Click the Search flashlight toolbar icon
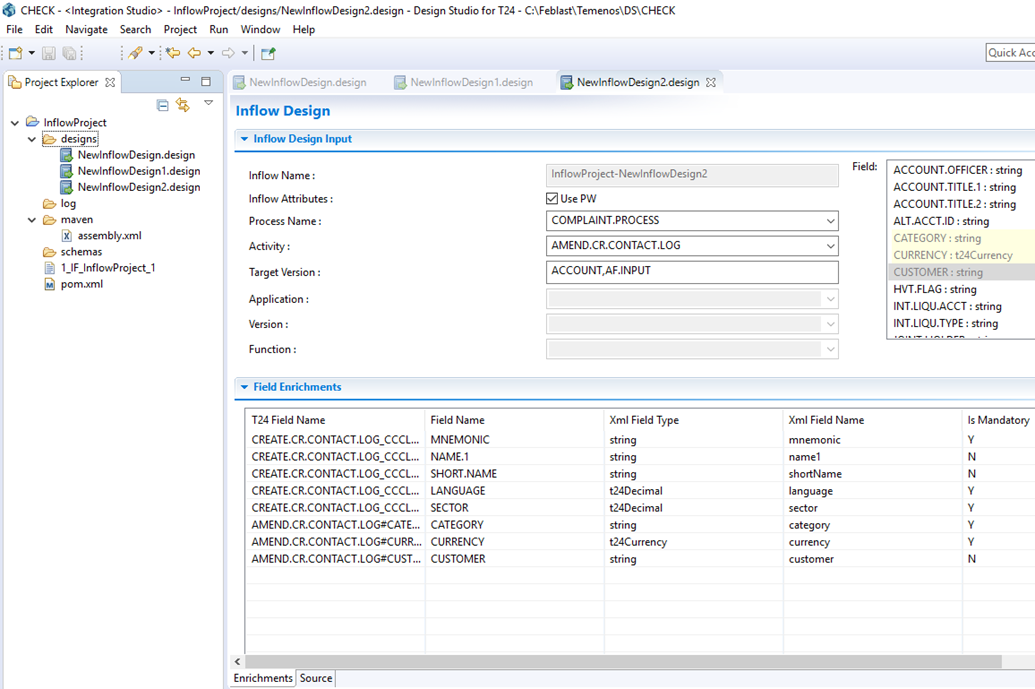This screenshot has width=1035, height=689. coord(135,53)
